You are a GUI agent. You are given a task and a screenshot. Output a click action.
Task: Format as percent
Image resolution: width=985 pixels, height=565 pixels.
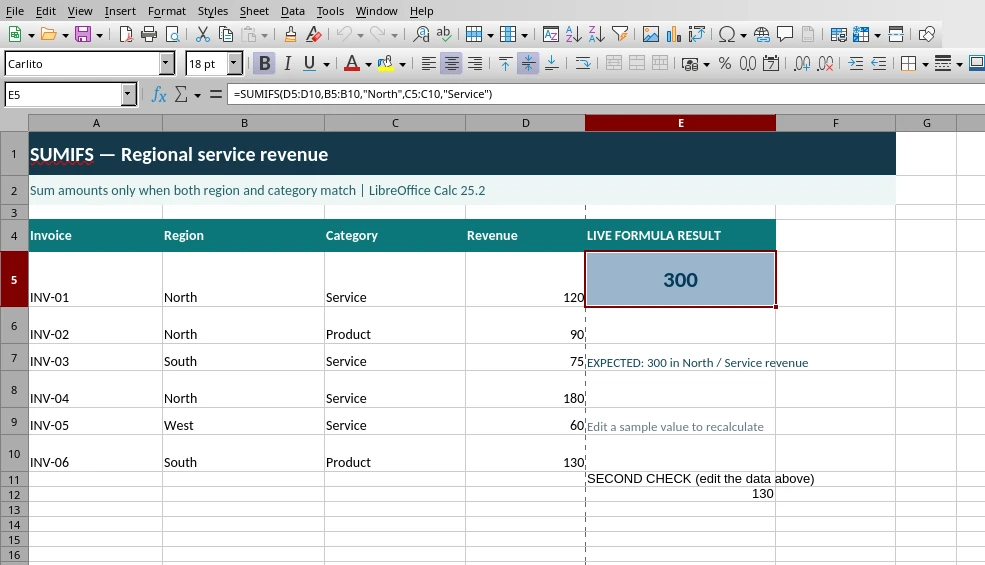coord(725,63)
